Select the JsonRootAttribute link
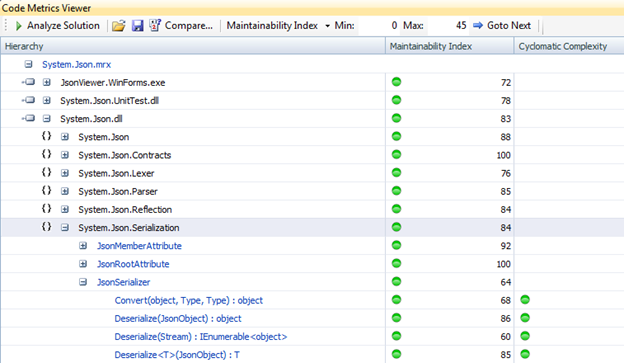 133,264
